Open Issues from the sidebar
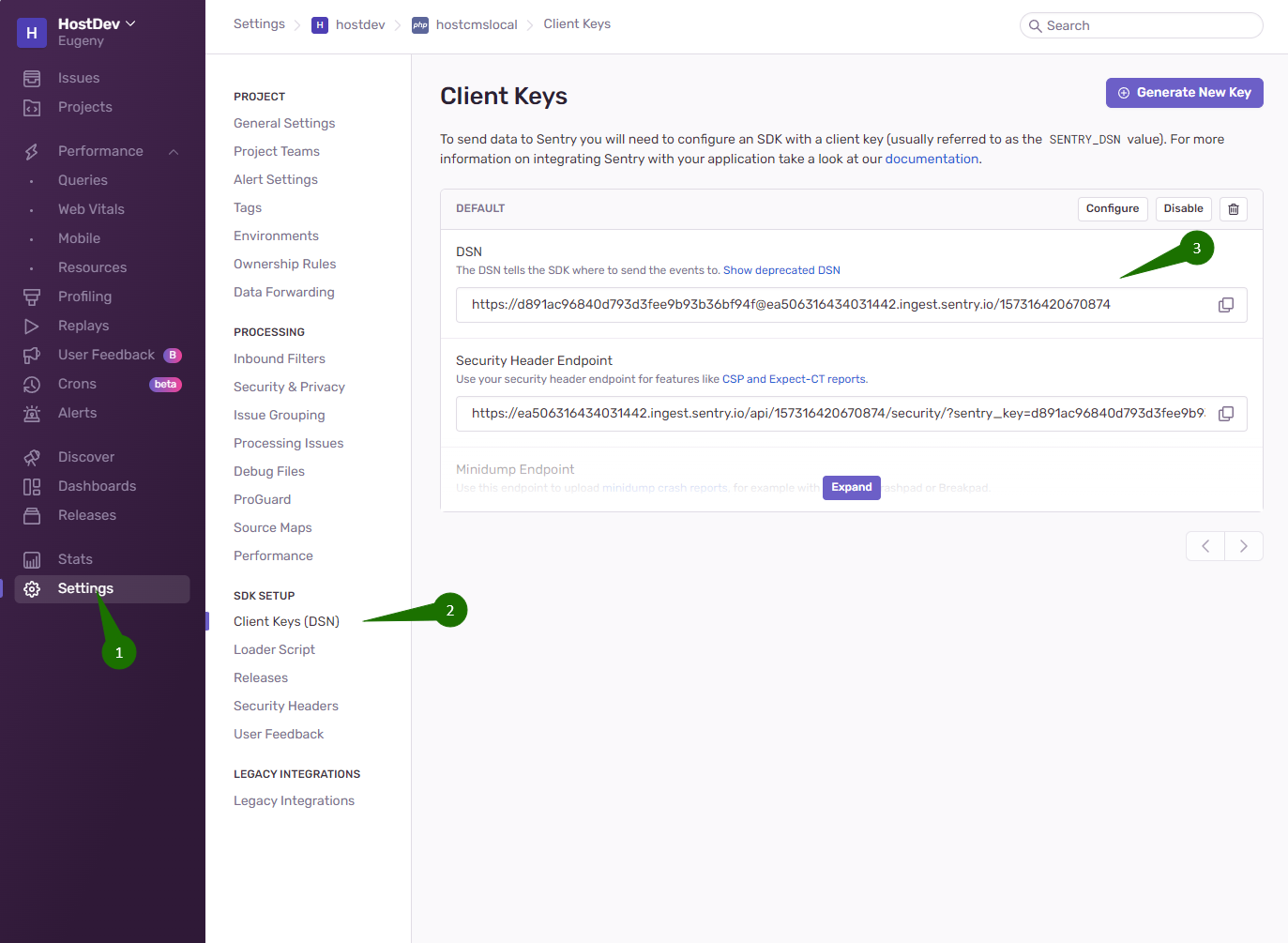 pyautogui.click(x=78, y=78)
